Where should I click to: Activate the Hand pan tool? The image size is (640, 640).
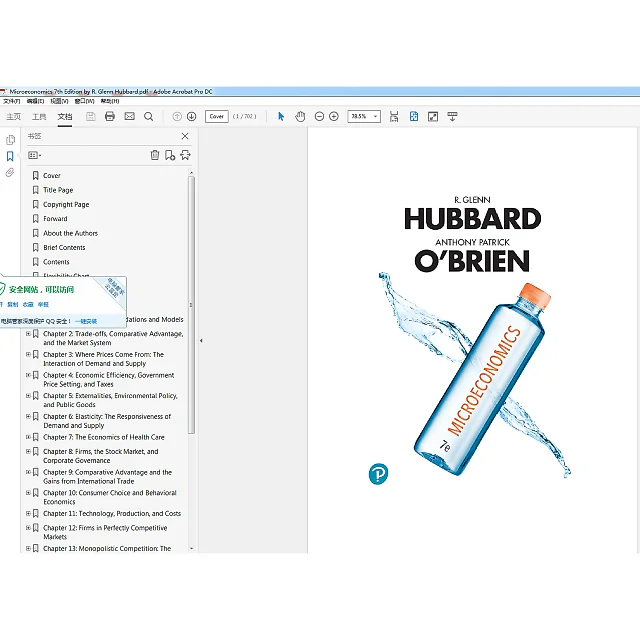(300, 117)
